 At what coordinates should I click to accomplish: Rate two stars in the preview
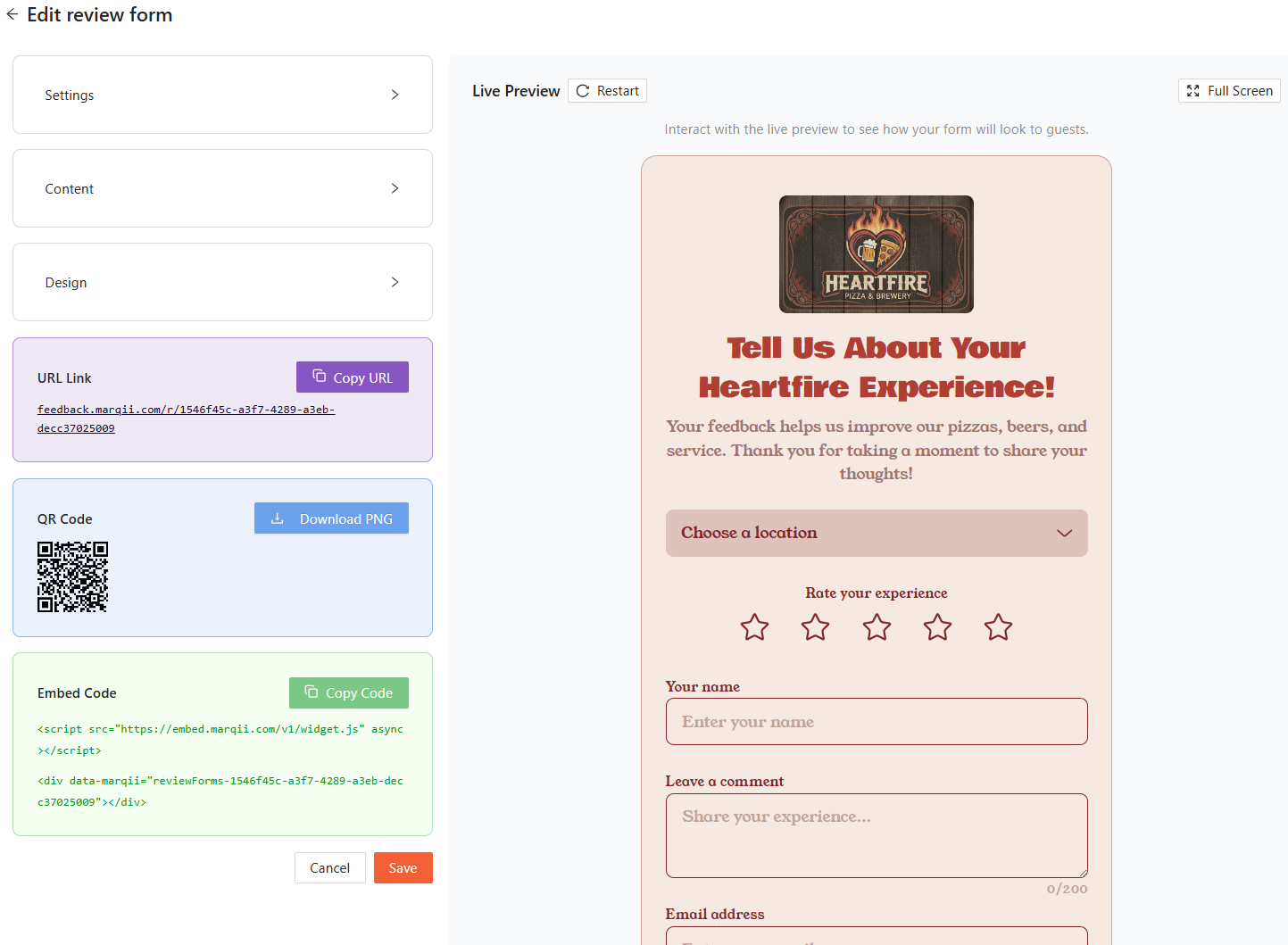point(815,627)
